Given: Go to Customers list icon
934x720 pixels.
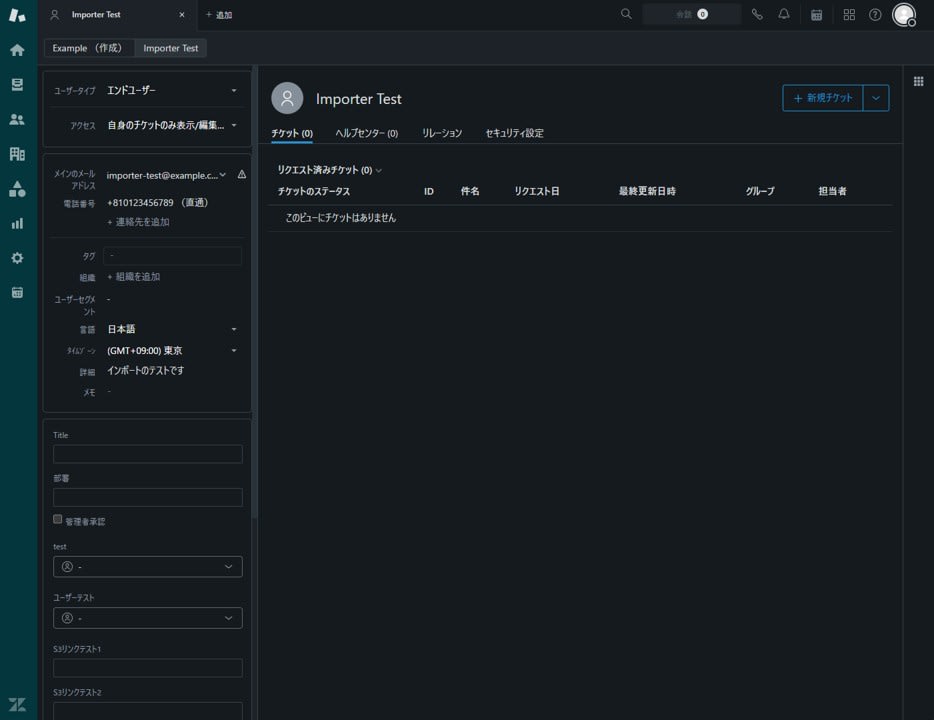Looking at the screenshot, I should click(x=17, y=119).
